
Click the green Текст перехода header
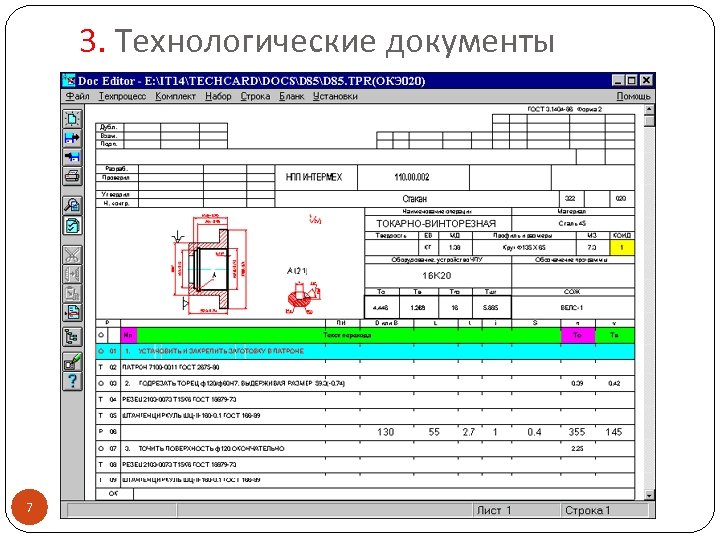pyautogui.click(x=348, y=335)
